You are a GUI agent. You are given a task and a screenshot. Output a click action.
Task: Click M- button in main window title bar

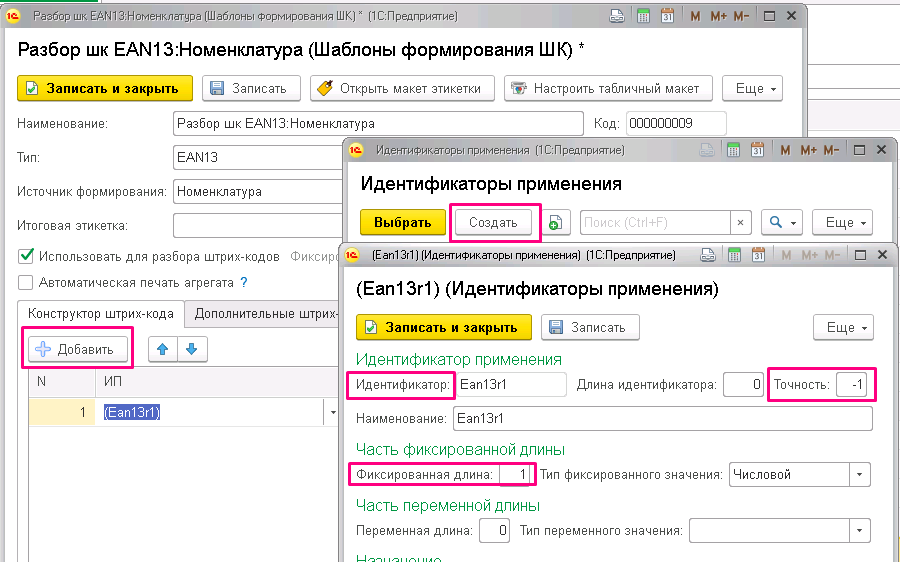click(x=741, y=16)
